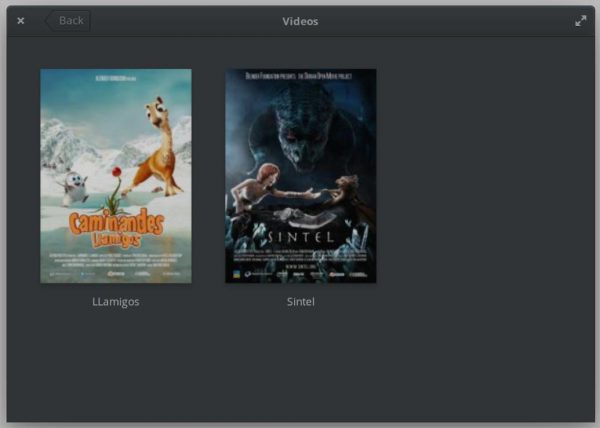Open the Sintel movie poster thumbnail
This screenshot has height=428, width=600.
click(301, 176)
